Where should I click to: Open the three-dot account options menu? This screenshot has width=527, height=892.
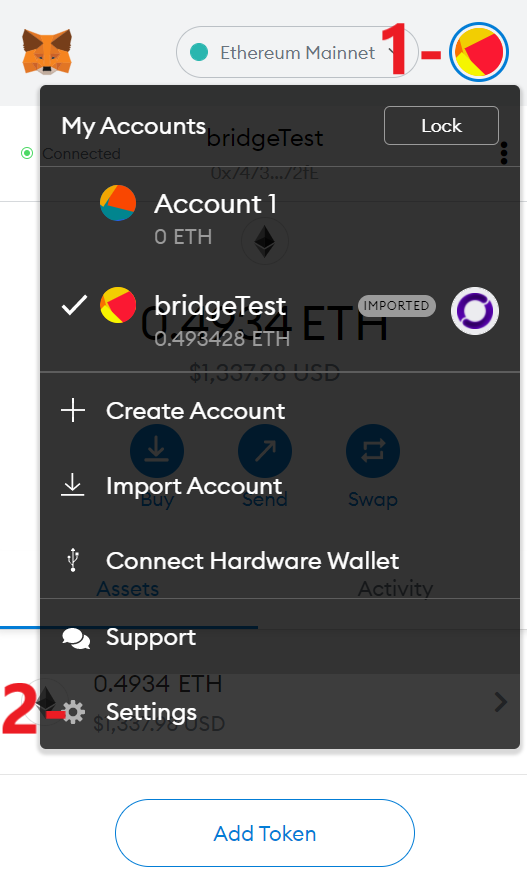[504, 153]
